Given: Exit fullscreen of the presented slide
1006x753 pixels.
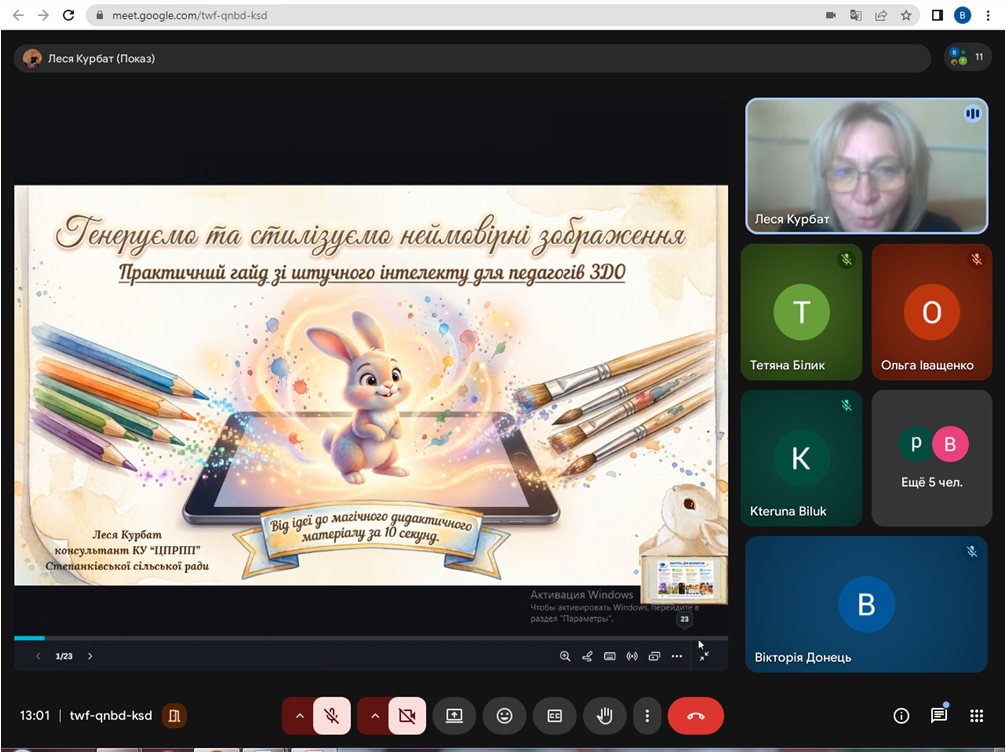Looking at the screenshot, I should click(x=704, y=655).
